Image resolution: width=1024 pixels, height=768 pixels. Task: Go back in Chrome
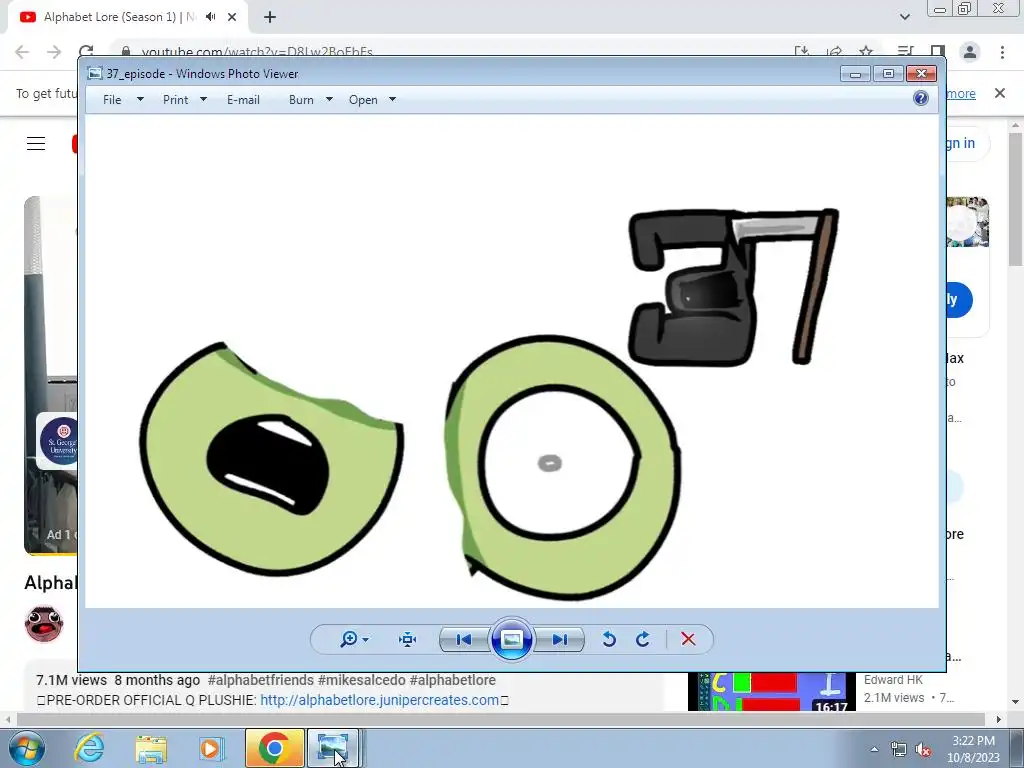tap(22, 52)
